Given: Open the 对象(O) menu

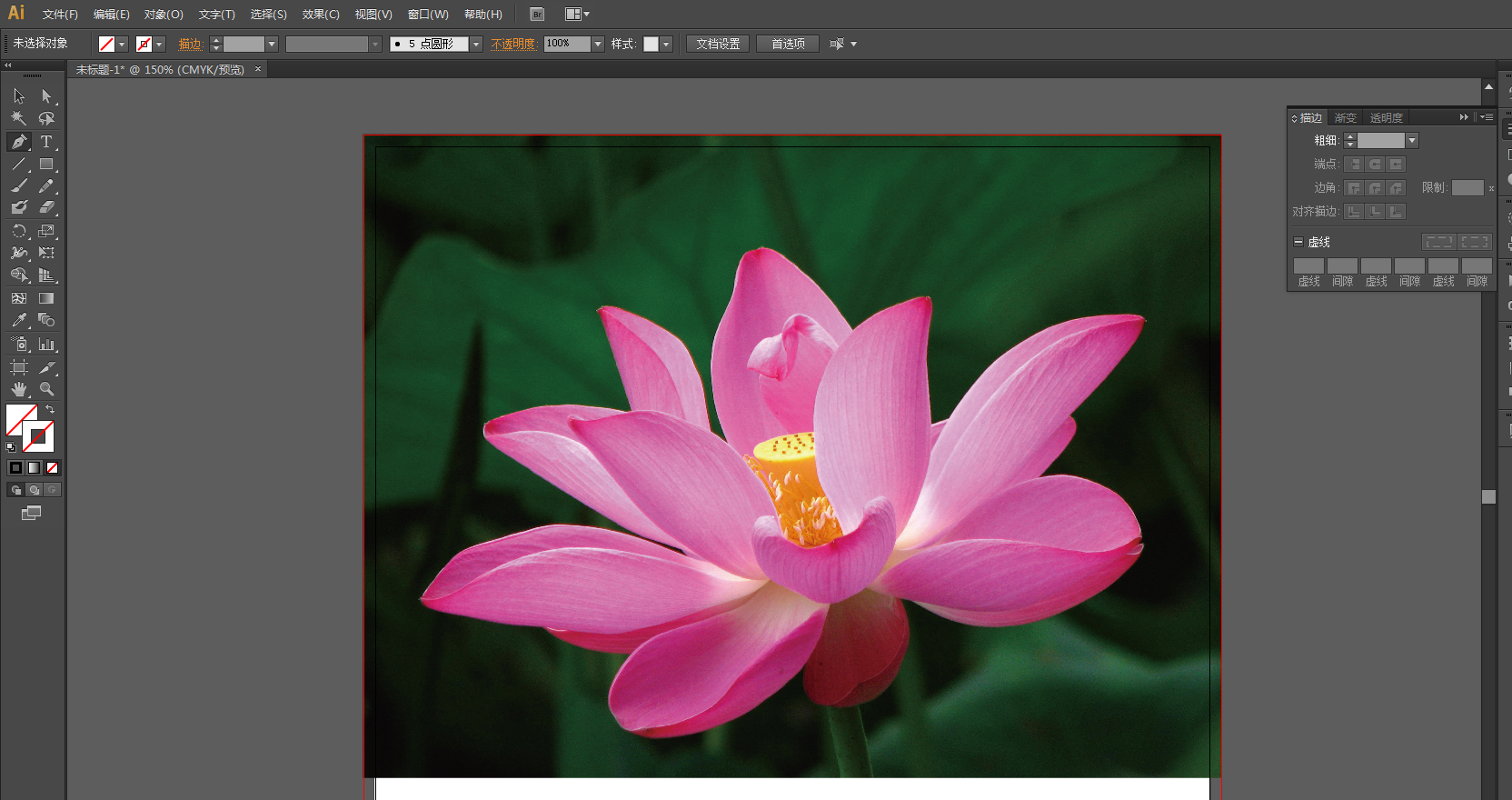Looking at the screenshot, I should pyautogui.click(x=164, y=15).
